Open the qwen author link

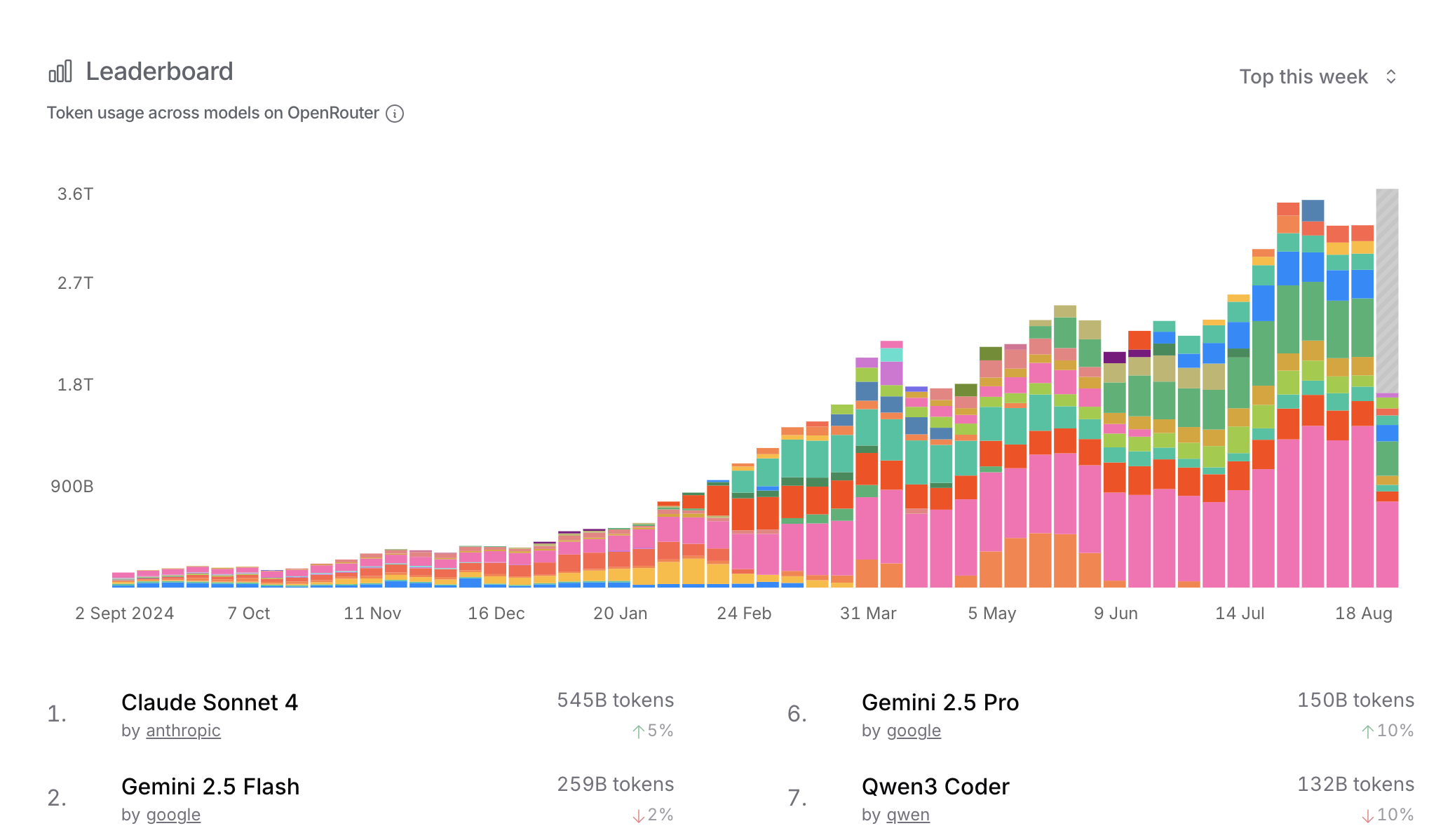point(908,815)
